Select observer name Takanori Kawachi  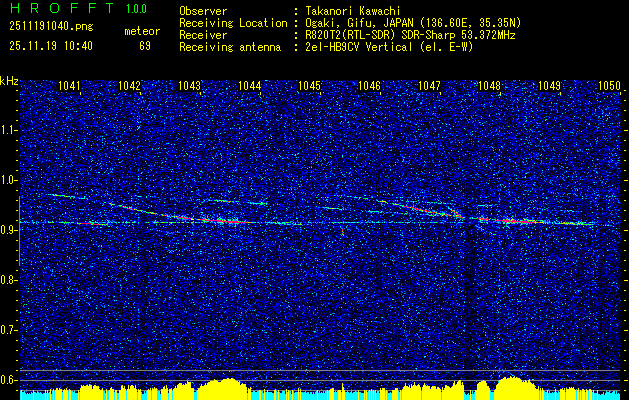[353, 11]
